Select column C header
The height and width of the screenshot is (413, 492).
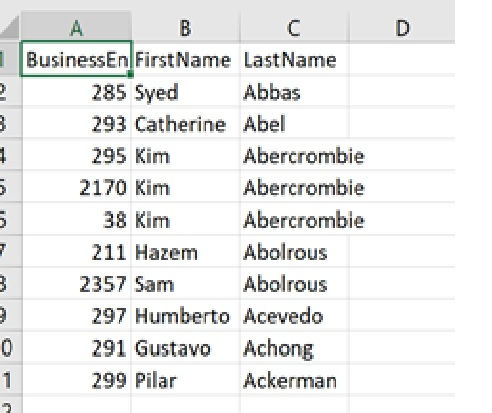point(294,28)
